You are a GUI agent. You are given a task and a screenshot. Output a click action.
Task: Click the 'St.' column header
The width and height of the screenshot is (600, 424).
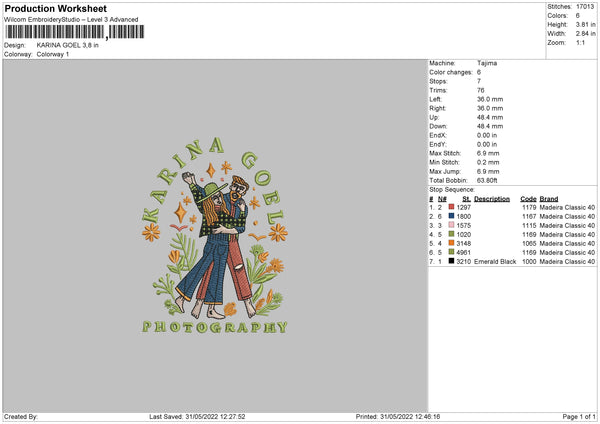pos(466,199)
